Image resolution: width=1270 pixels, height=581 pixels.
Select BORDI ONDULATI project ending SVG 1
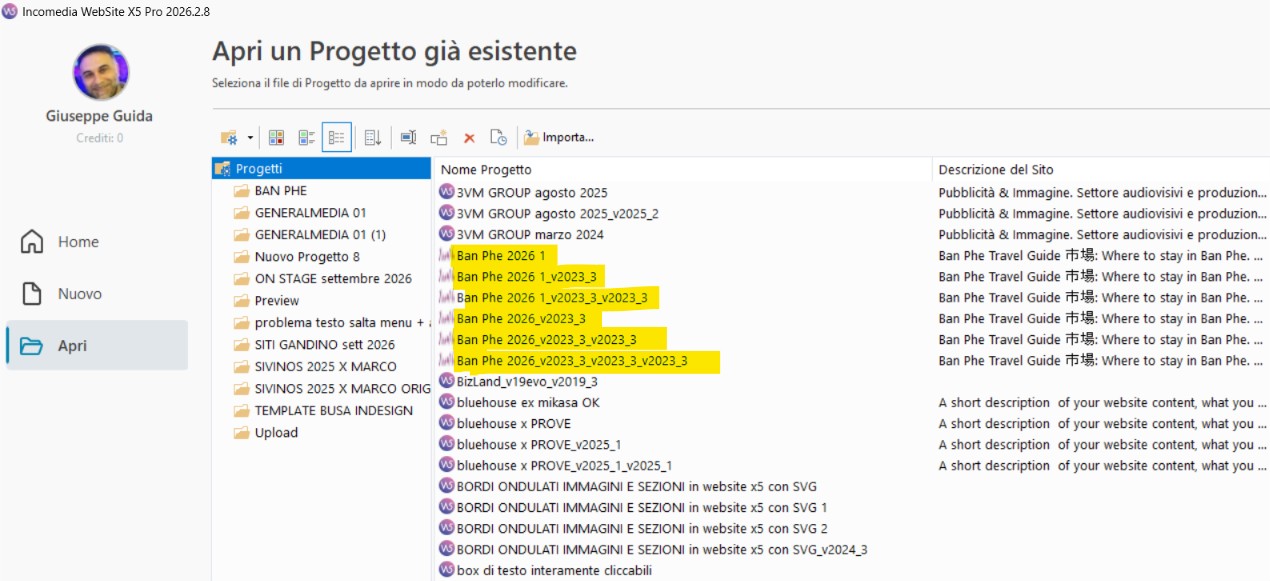[642, 507]
